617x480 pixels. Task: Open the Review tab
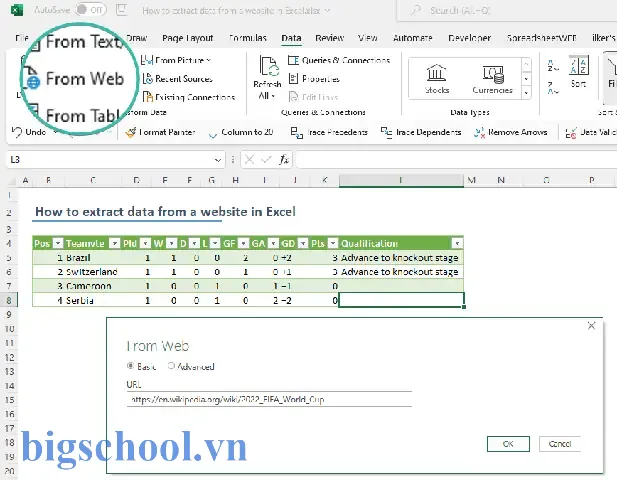(329, 38)
